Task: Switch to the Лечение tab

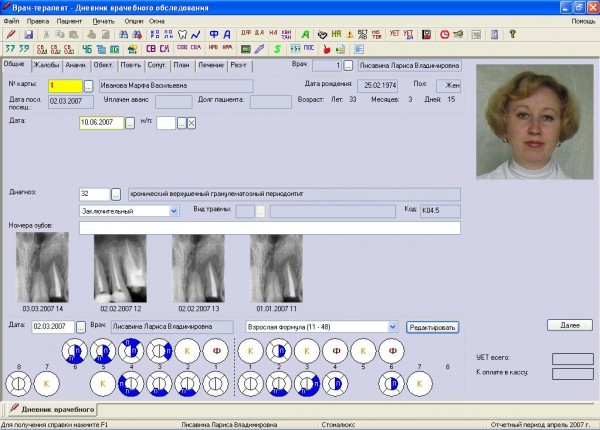Action: [x=210, y=65]
